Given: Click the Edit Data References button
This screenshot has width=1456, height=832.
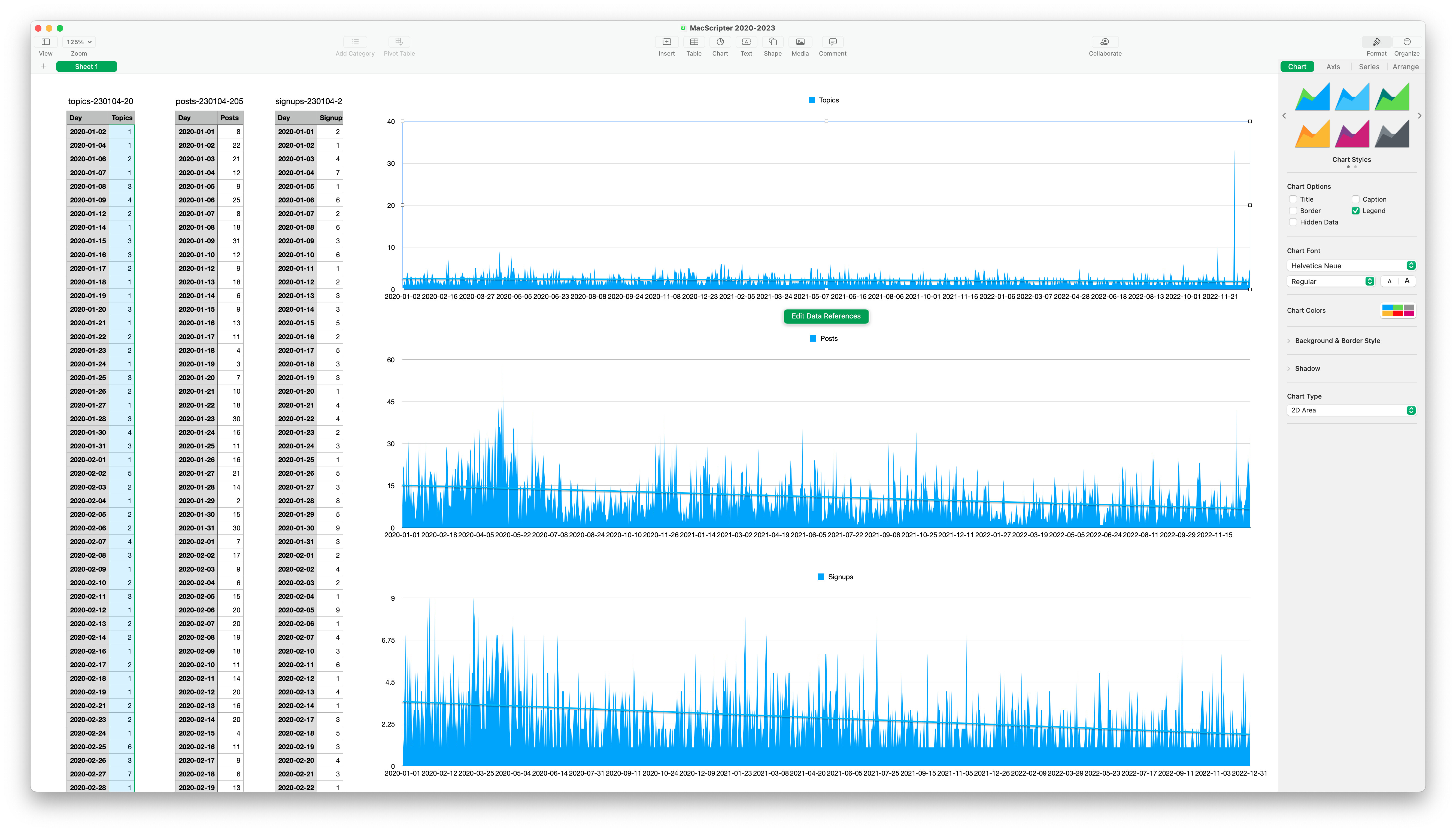Looking at the screenshot, I should 826,316.
